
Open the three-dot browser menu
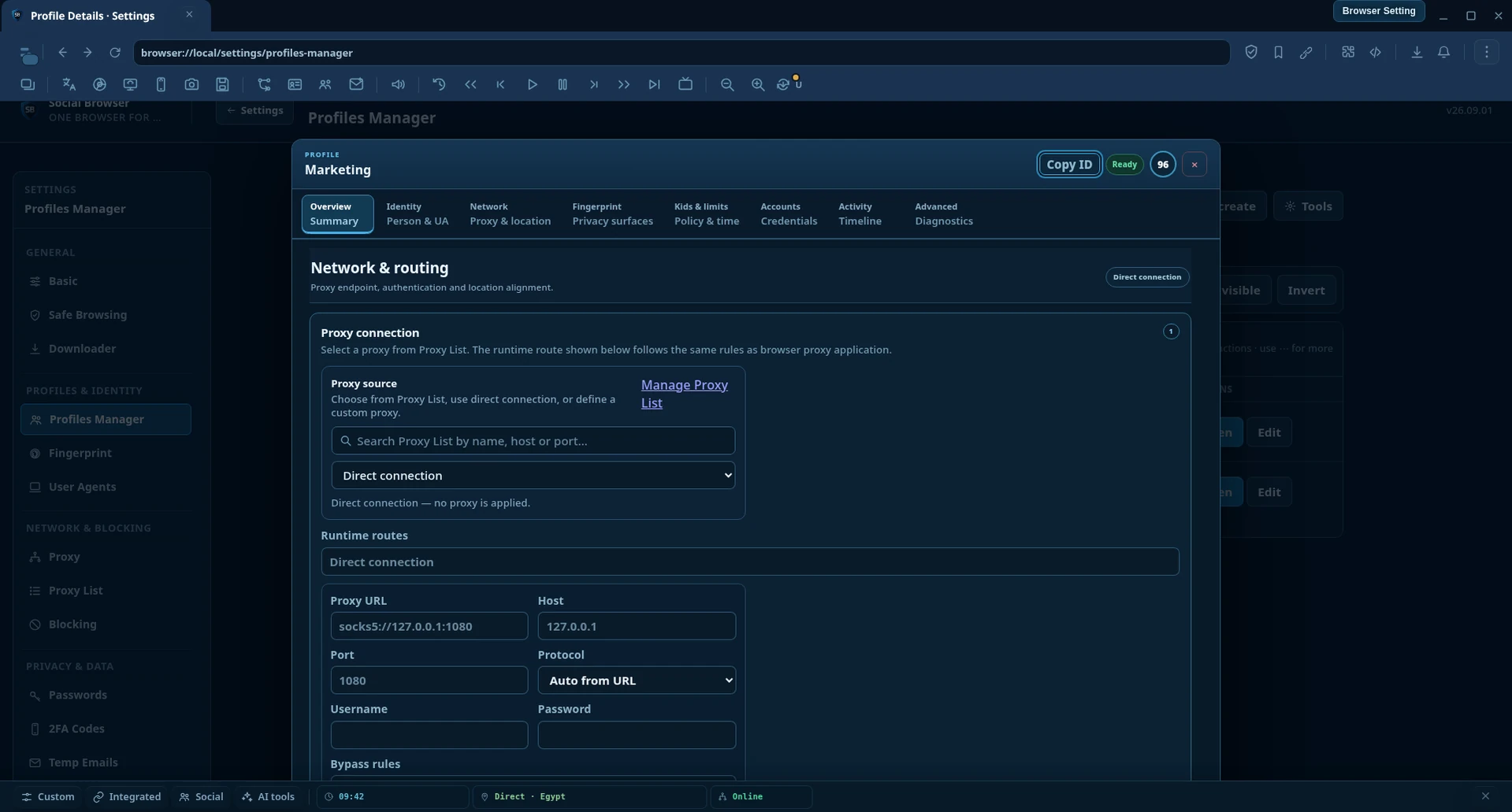(1487, 52)
